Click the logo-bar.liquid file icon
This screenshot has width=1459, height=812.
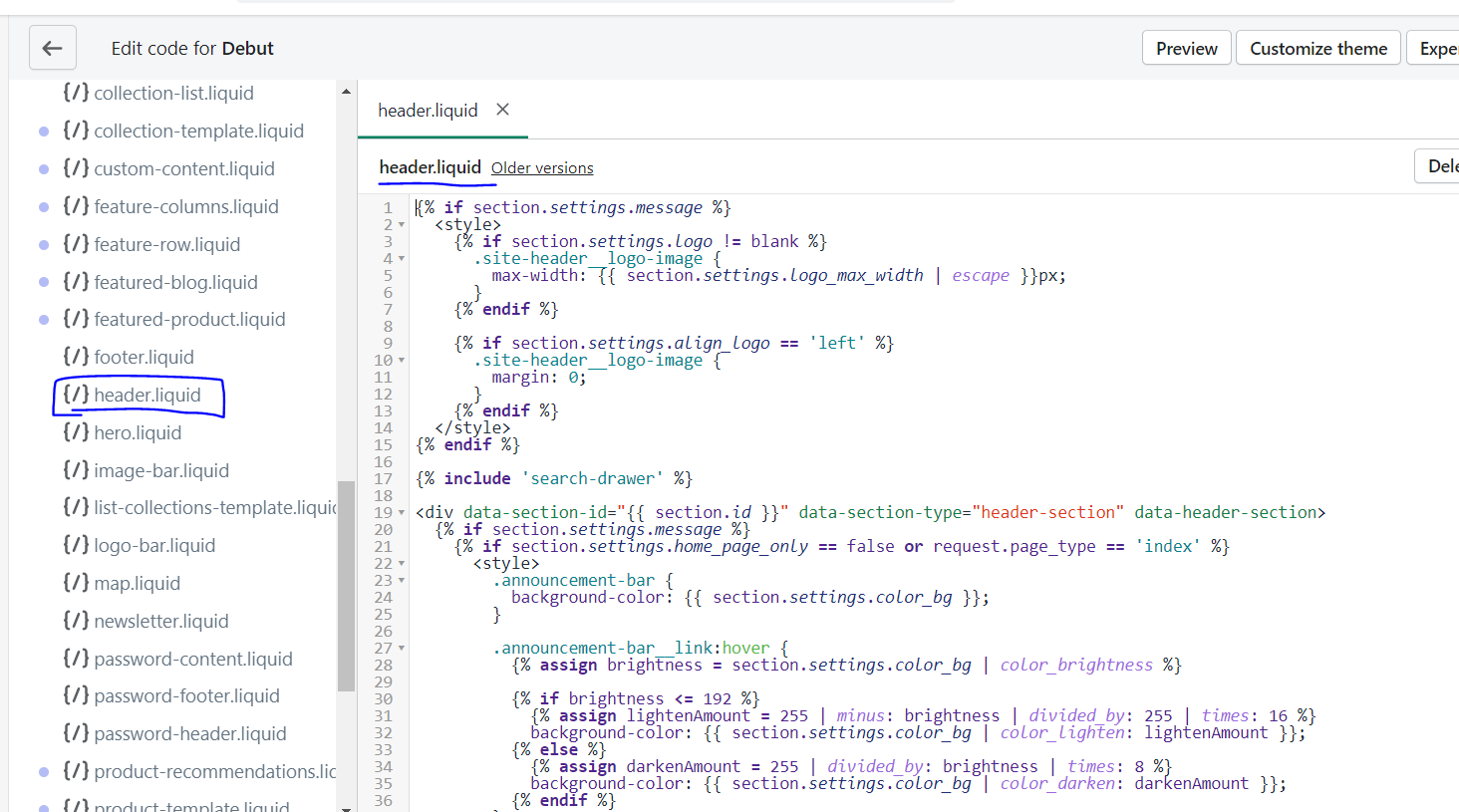(x=76, y=545)
